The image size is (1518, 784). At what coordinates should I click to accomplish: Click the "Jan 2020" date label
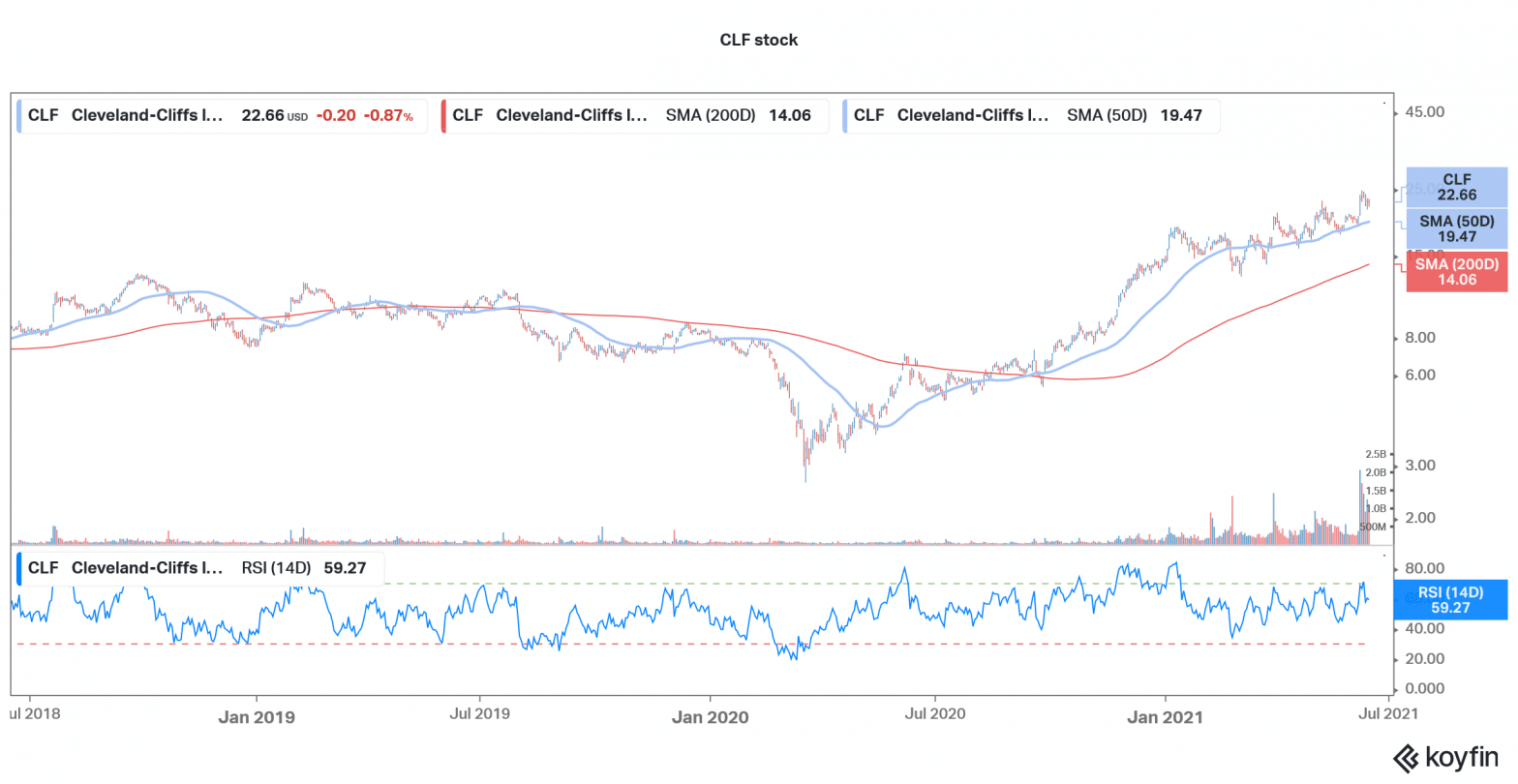(711, 717)
